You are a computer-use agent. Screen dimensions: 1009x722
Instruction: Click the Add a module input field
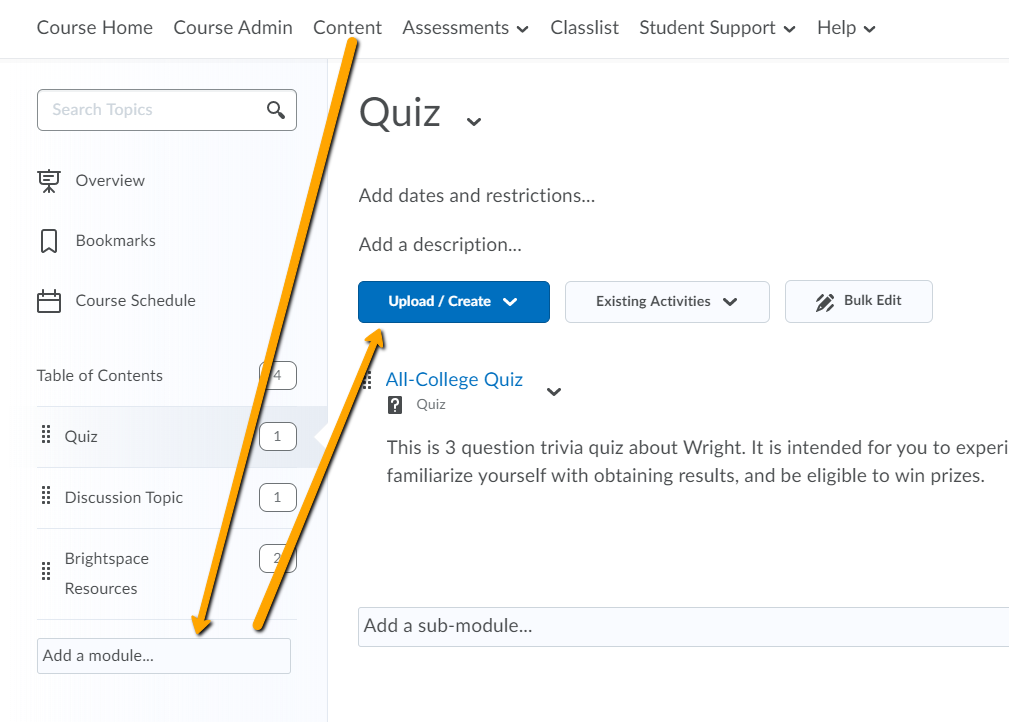pyautogui.click(x=163, y=655)
